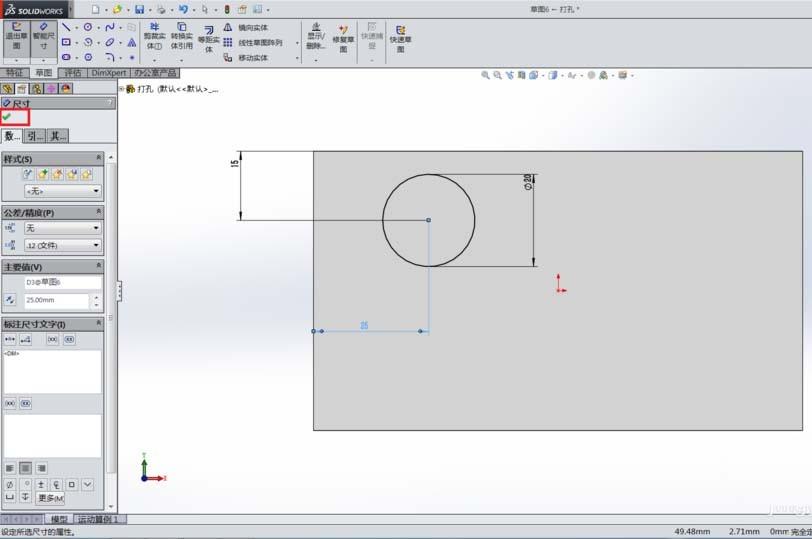Click the plus/minus symbol button

41,485
